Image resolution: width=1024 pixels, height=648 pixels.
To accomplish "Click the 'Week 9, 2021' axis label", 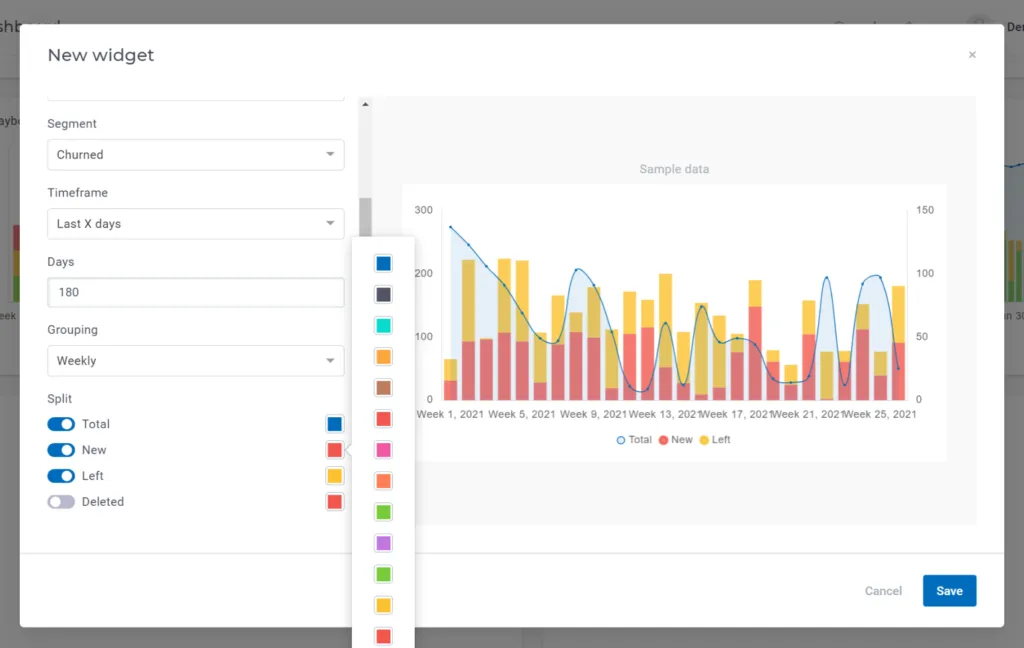I will 593,414.
